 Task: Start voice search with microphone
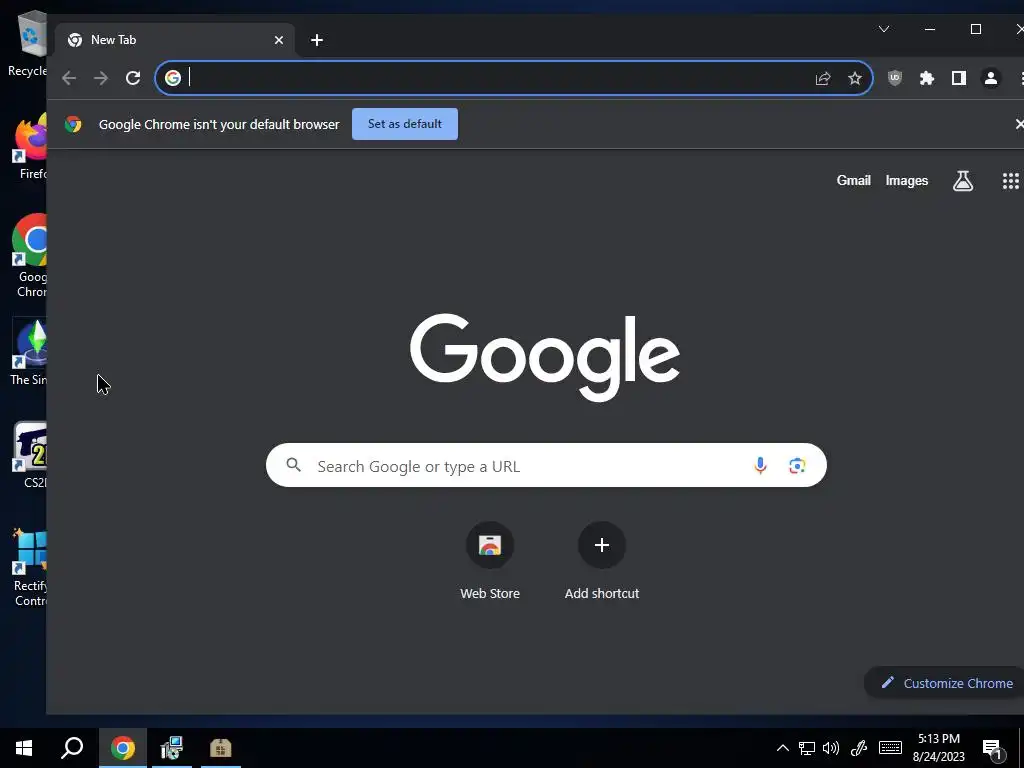[x=760, y=466]
